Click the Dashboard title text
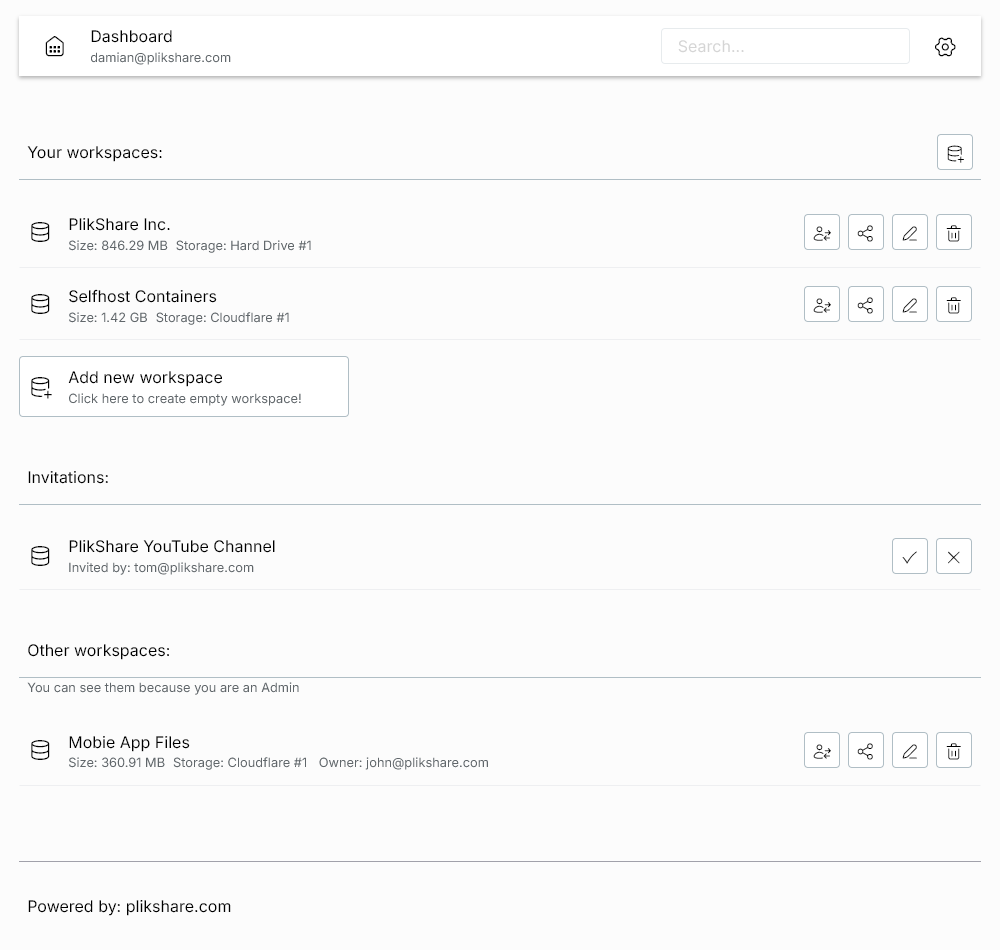The width and height of the screenshot is (1000, 950). [x=131, y=36]
